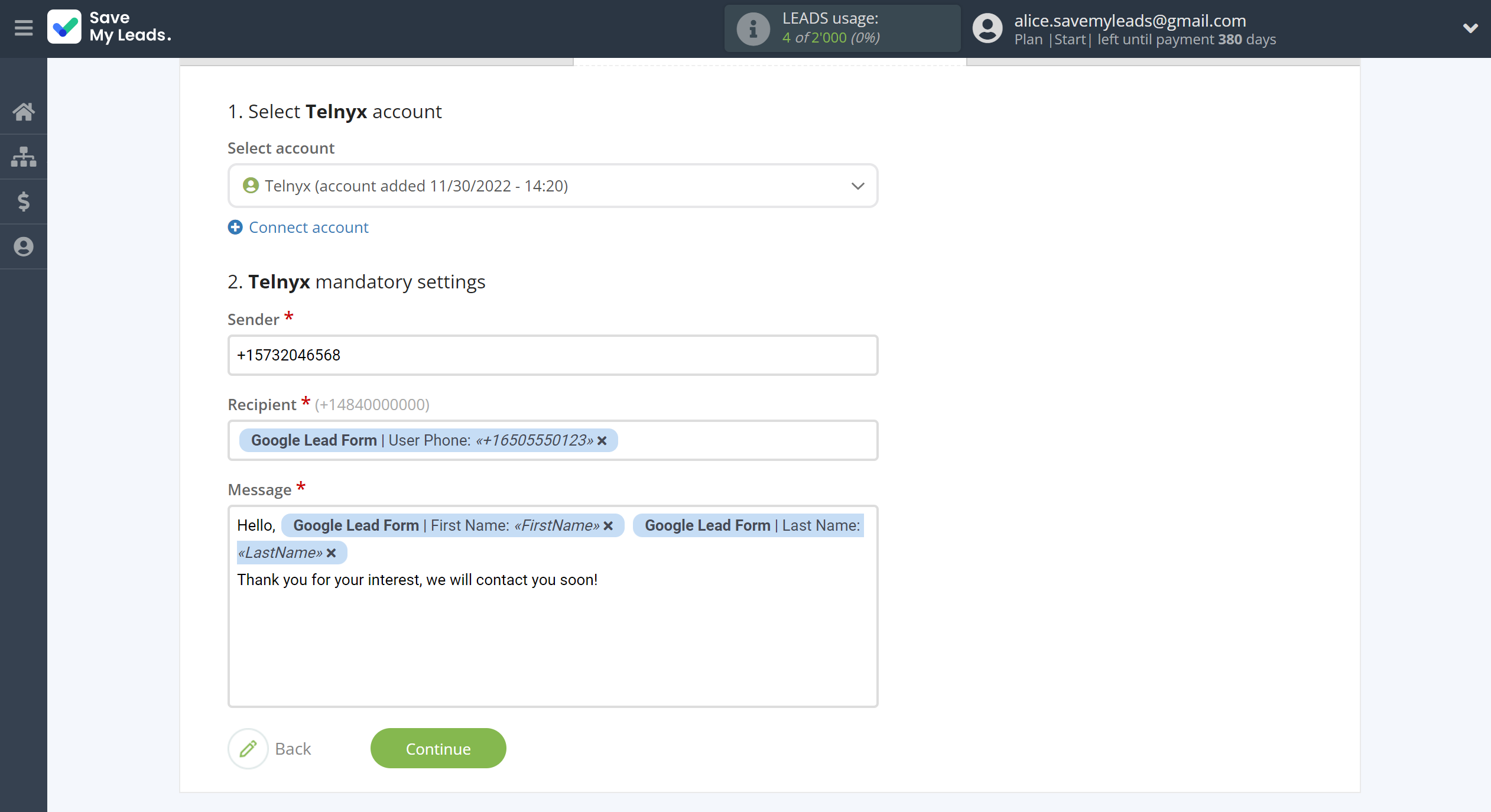Open the connections sitemap sidebar icon
Viewport: 1491px width, 812px height.
pos(24,157)
